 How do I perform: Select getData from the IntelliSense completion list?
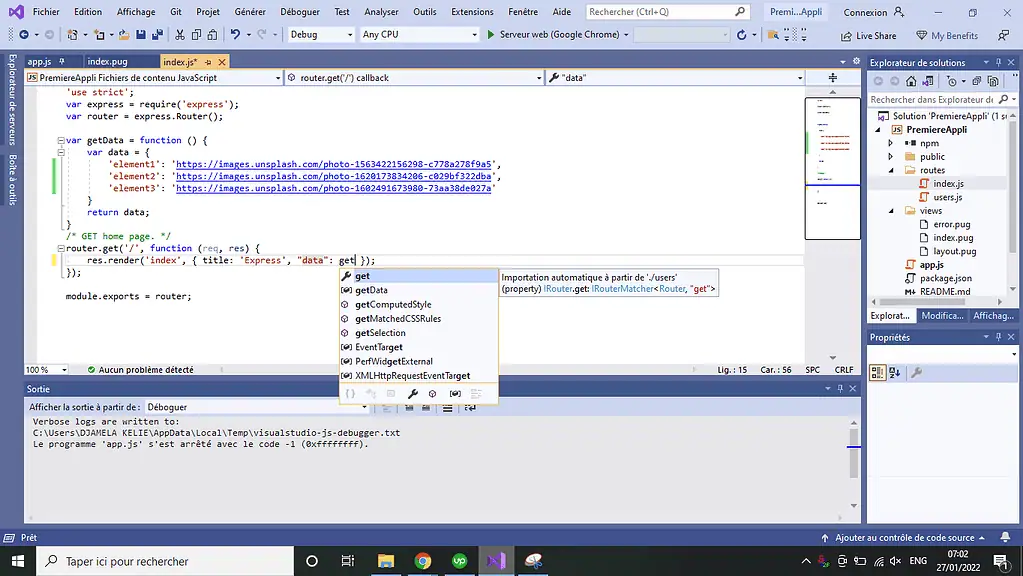[x=370, y=290]
